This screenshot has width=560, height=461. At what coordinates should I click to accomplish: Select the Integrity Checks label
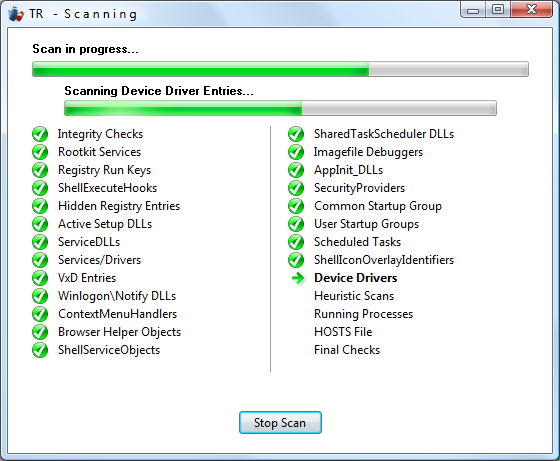(x=100, y=134)
